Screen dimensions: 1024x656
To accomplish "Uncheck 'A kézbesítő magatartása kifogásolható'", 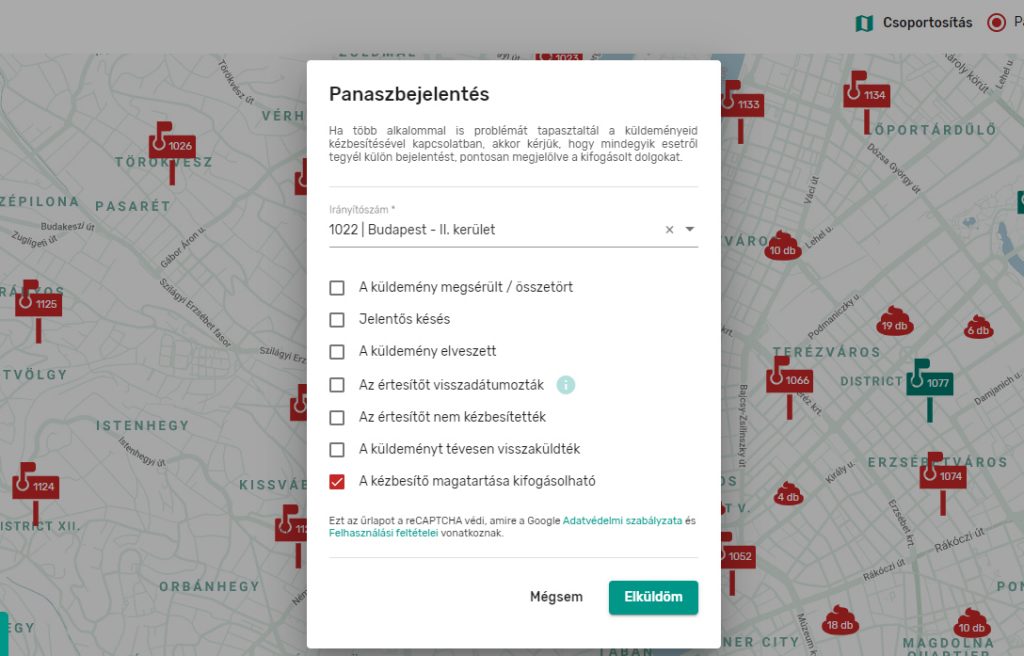I will click(x=337, y=482).
